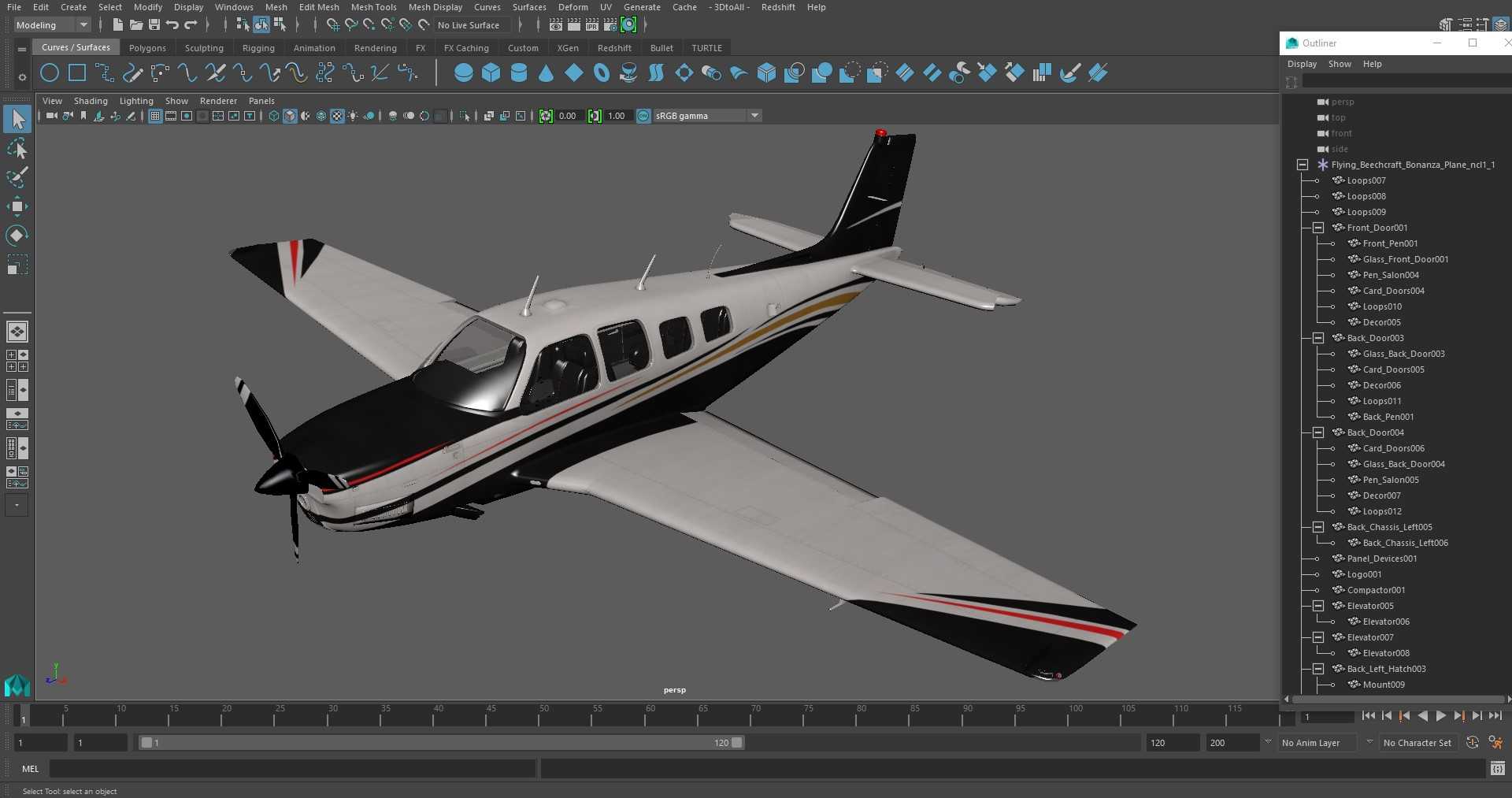Create a NURBS cylinder from shelf
Screen dimensions: 1512x798
(x=519, y=73)
